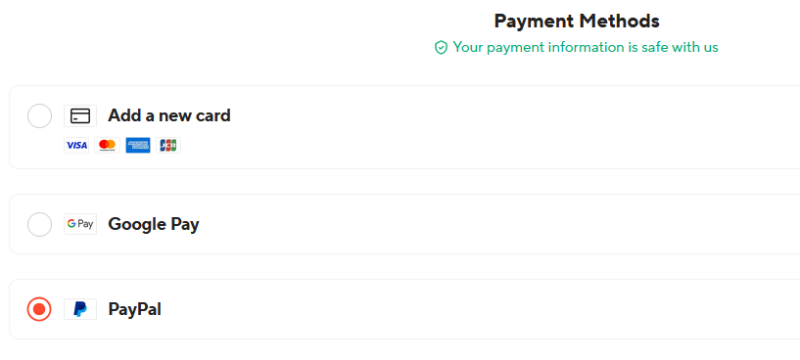Click the payment information is safe message
The image size is (800, 360).
point(586,47)
